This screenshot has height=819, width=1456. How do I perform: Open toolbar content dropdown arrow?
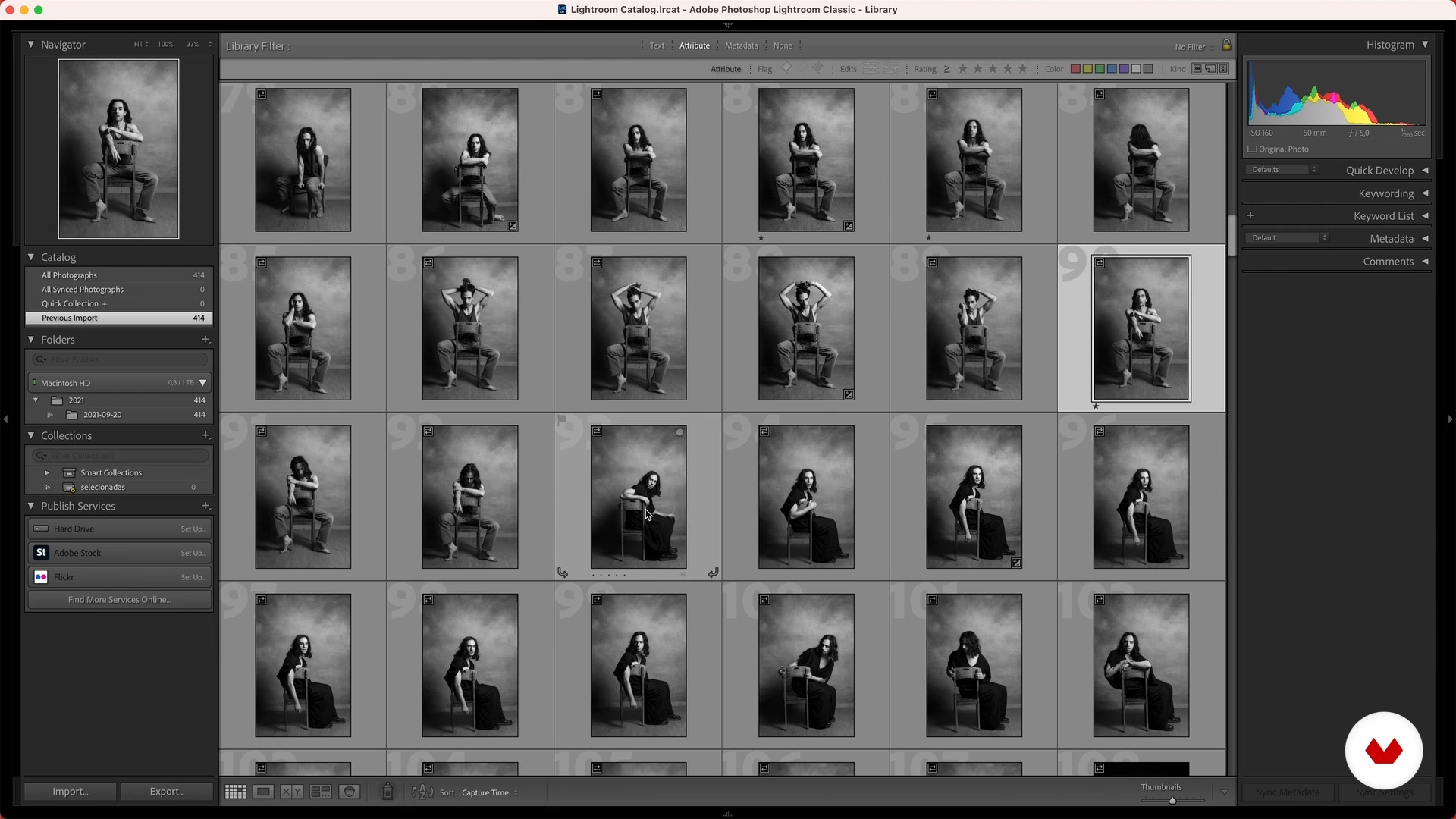click(1224, 792)
